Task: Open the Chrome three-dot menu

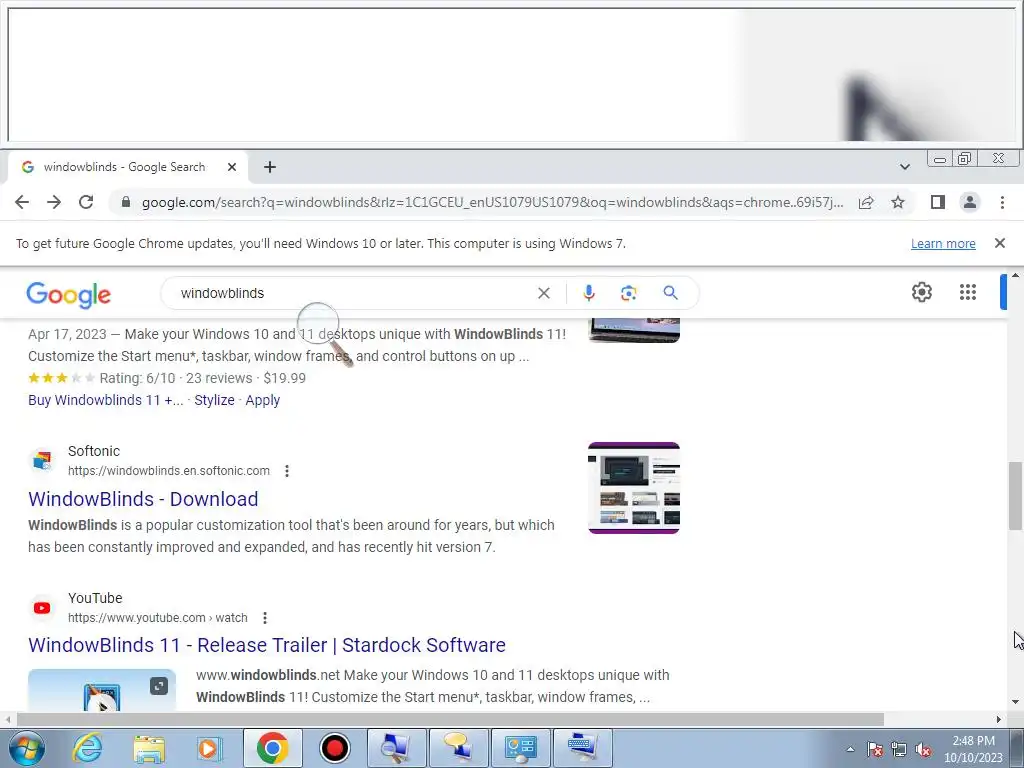Action: point(1002,202)
